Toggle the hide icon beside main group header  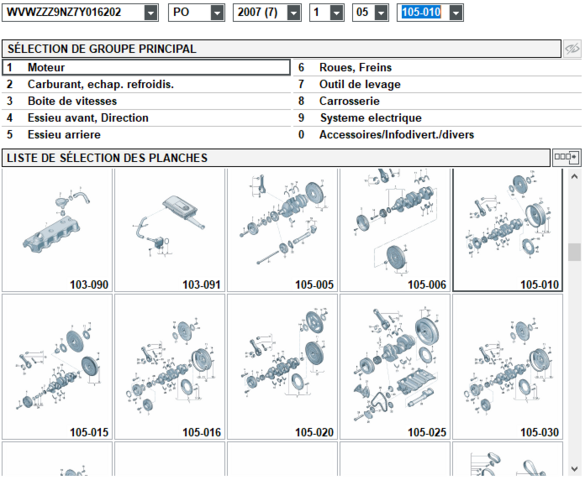coord(572,49)
